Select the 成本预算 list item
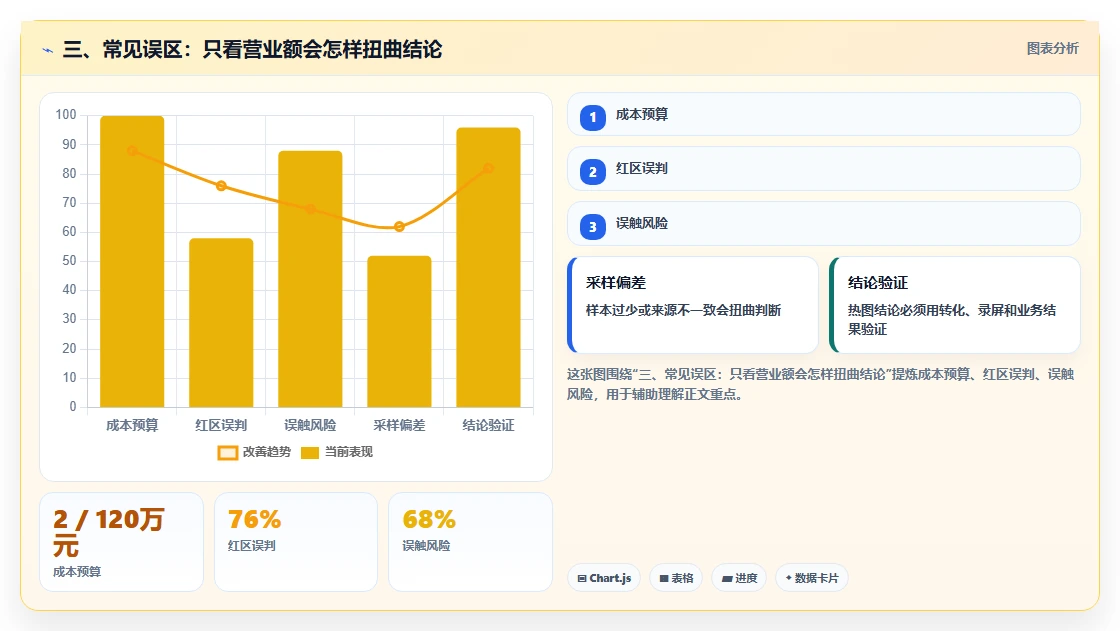1120x631 pixels. tap(824, 114)
